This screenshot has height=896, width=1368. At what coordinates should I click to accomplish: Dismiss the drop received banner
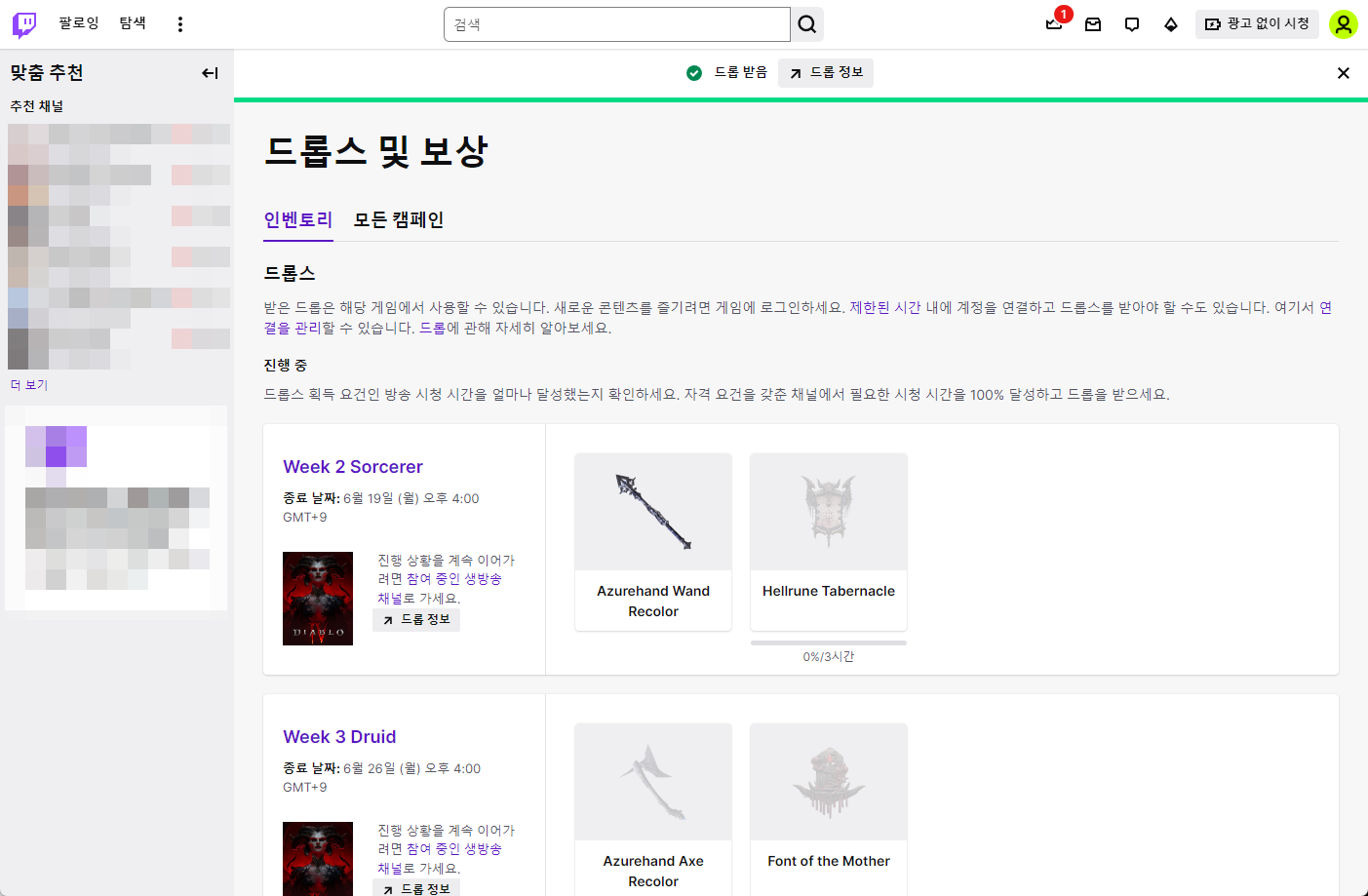(x=1344, y=73)
